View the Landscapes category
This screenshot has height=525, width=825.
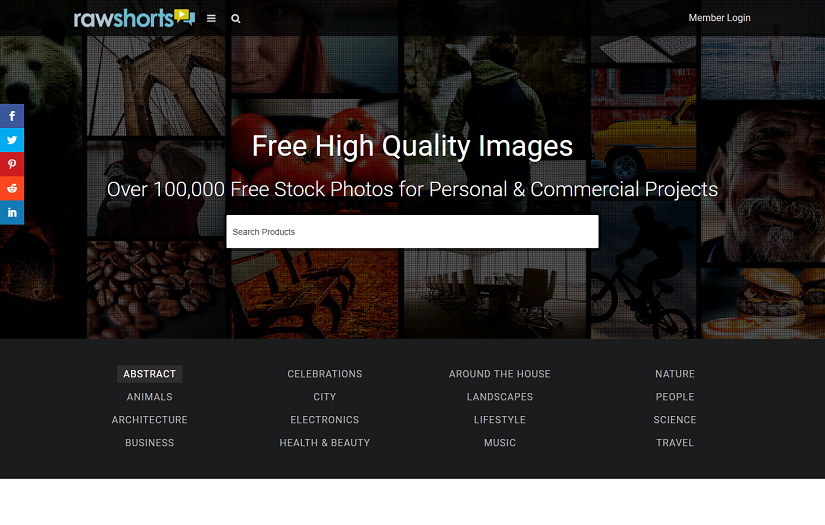500,397
